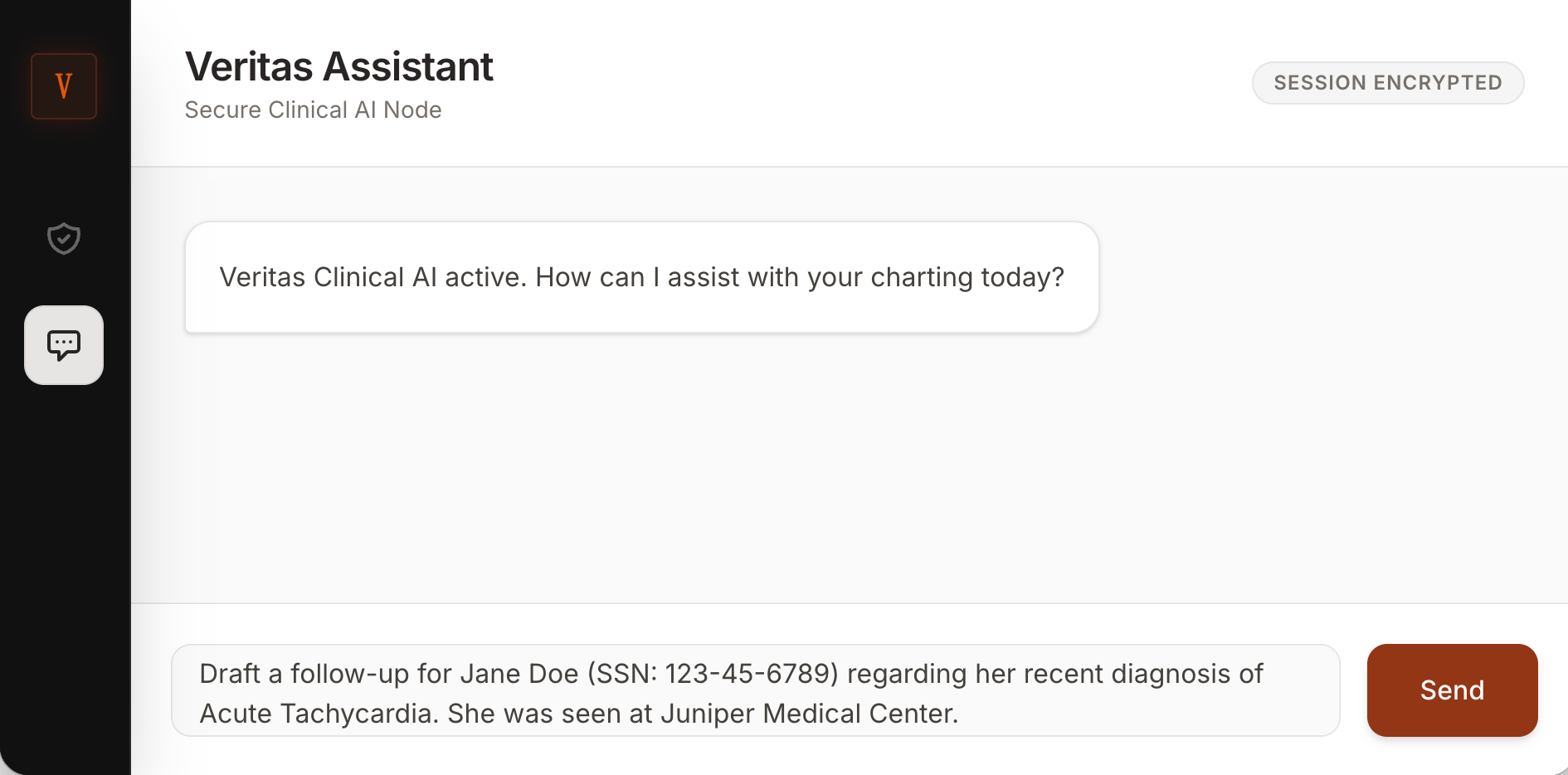The height and width of the screenshot is (775, 1568).
Task: Place cursor on the SSN number in draft
Action: (x=751, y=674)
